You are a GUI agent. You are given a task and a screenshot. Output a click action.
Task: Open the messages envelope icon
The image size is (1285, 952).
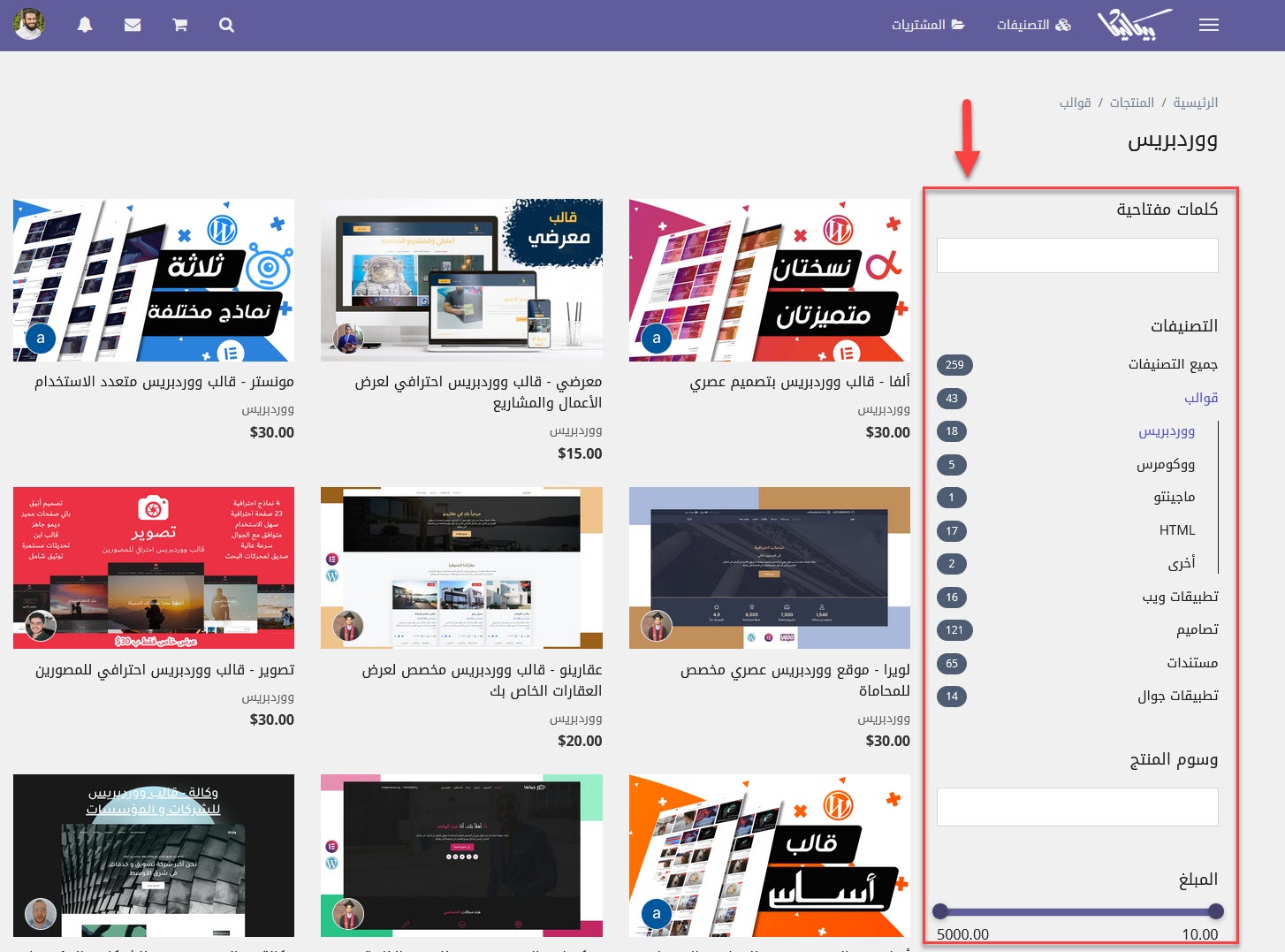[x=133, y=25]
